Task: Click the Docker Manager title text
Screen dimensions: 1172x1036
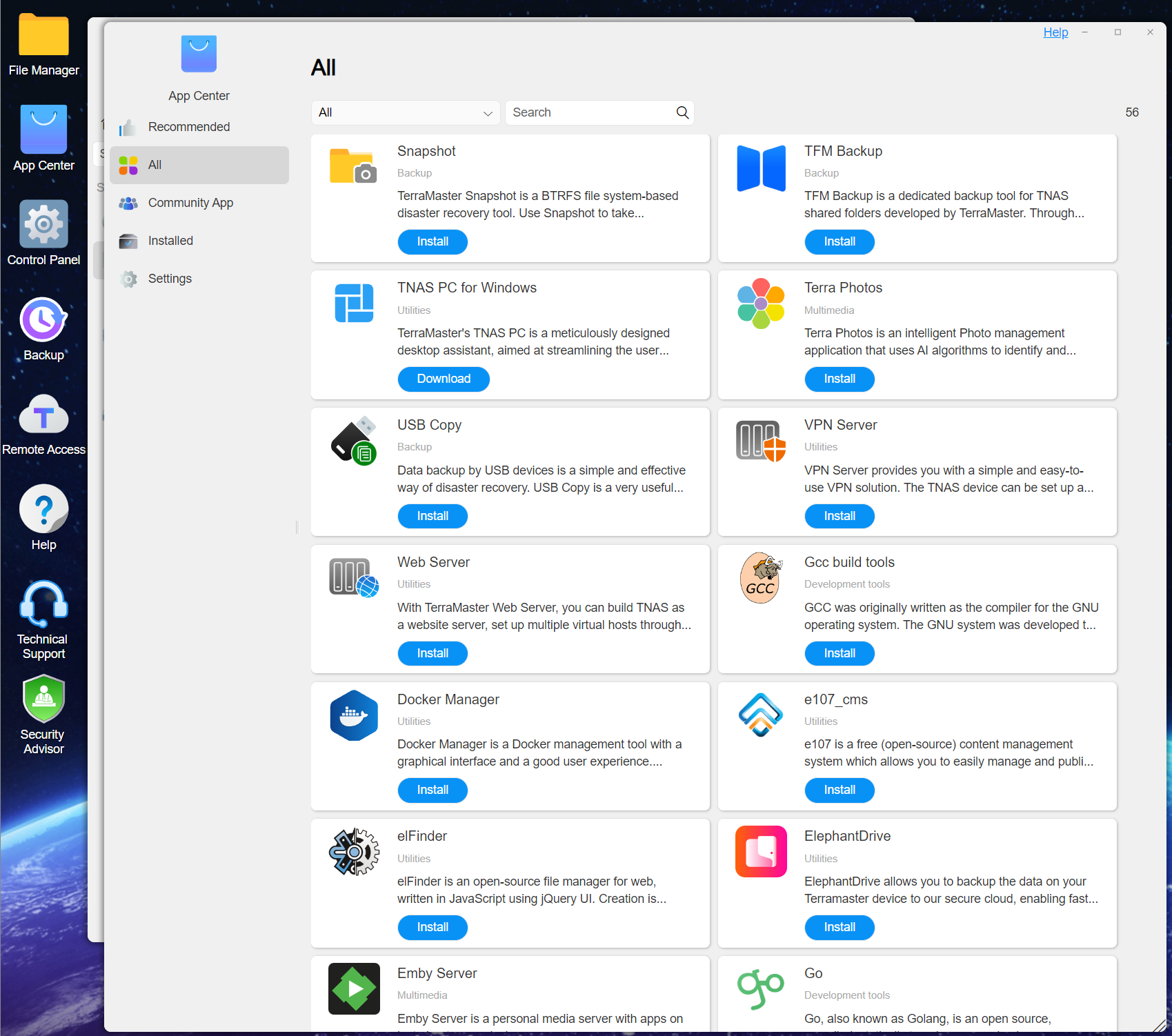Action: click(x=448, y=699)
